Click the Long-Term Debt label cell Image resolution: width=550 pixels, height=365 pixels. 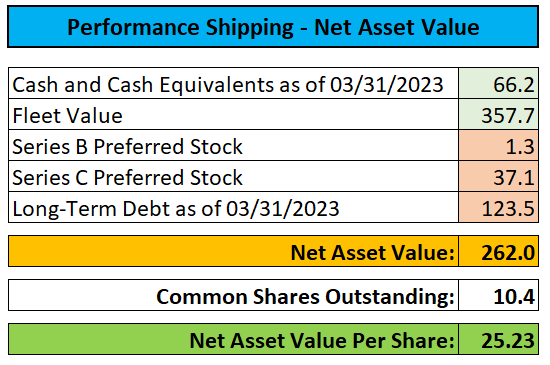(x=234, y=207)
